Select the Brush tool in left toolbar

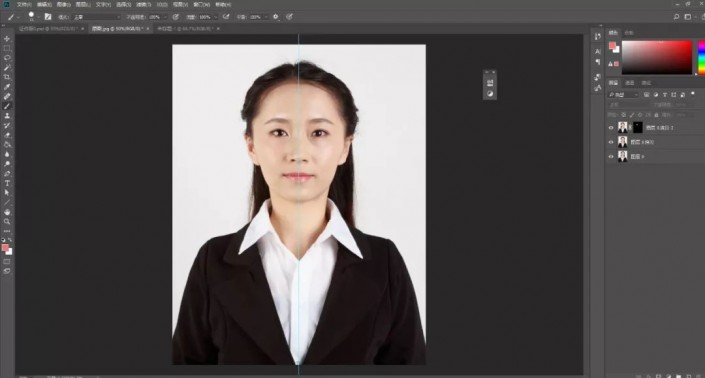(x=7, y=106)
